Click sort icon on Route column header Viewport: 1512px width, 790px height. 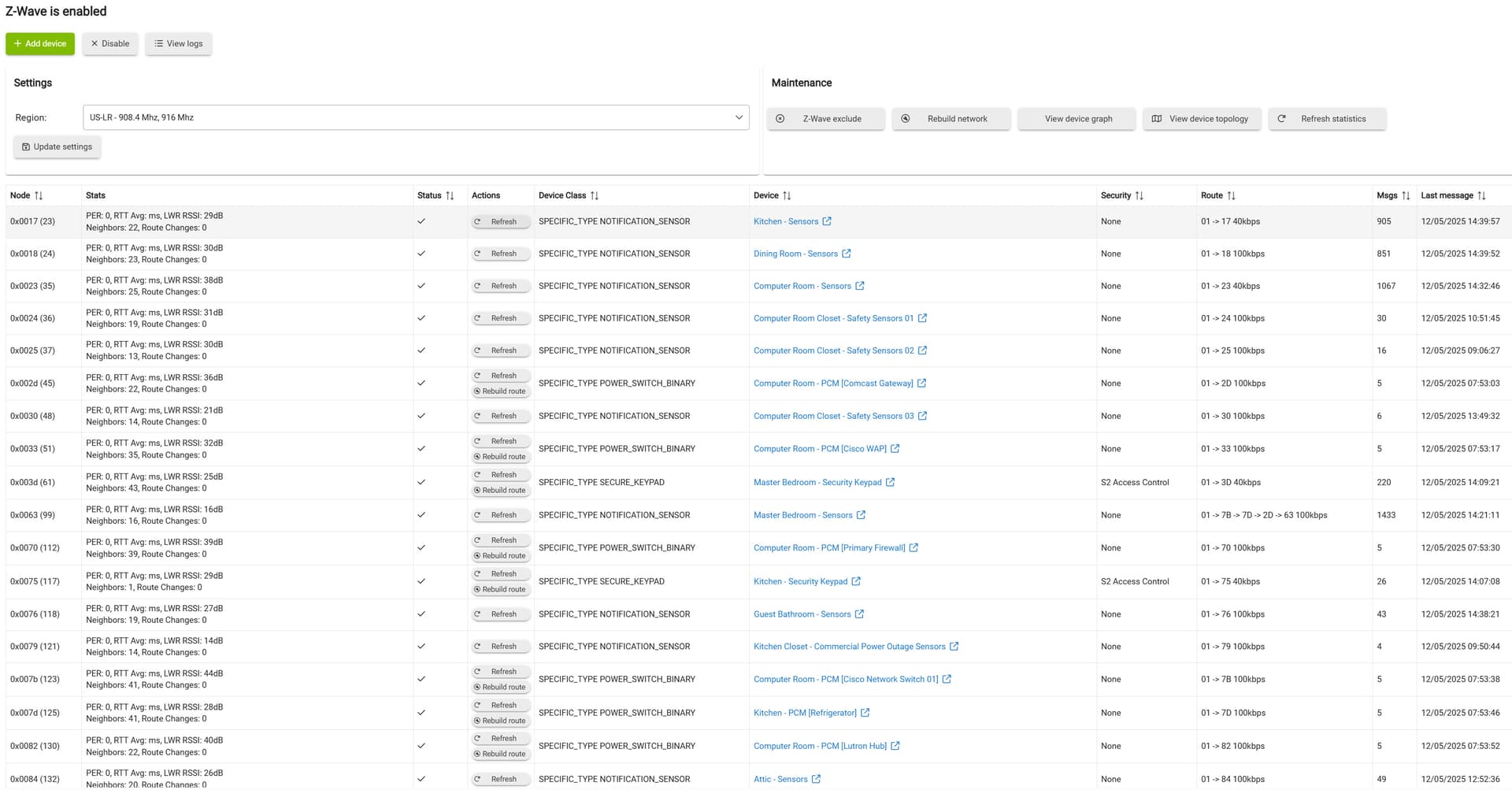[x=1231, y=195]
